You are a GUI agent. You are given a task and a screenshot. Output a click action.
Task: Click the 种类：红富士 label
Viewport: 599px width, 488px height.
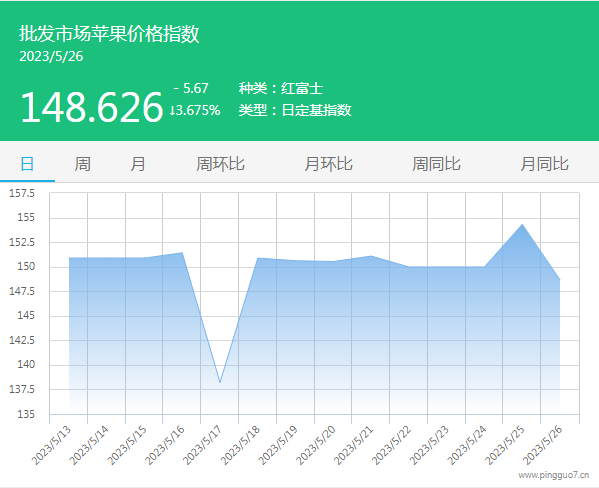tap(281, 89)
